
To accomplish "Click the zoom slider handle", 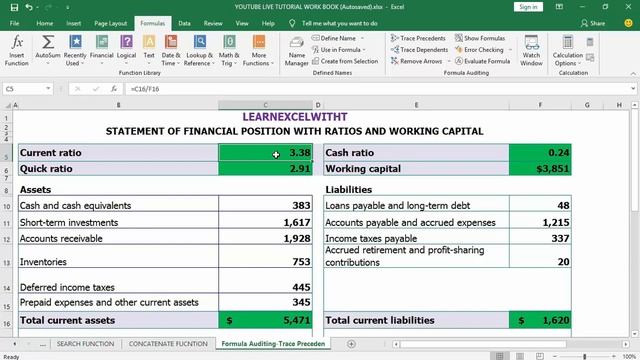I will [x=584, y=356].
